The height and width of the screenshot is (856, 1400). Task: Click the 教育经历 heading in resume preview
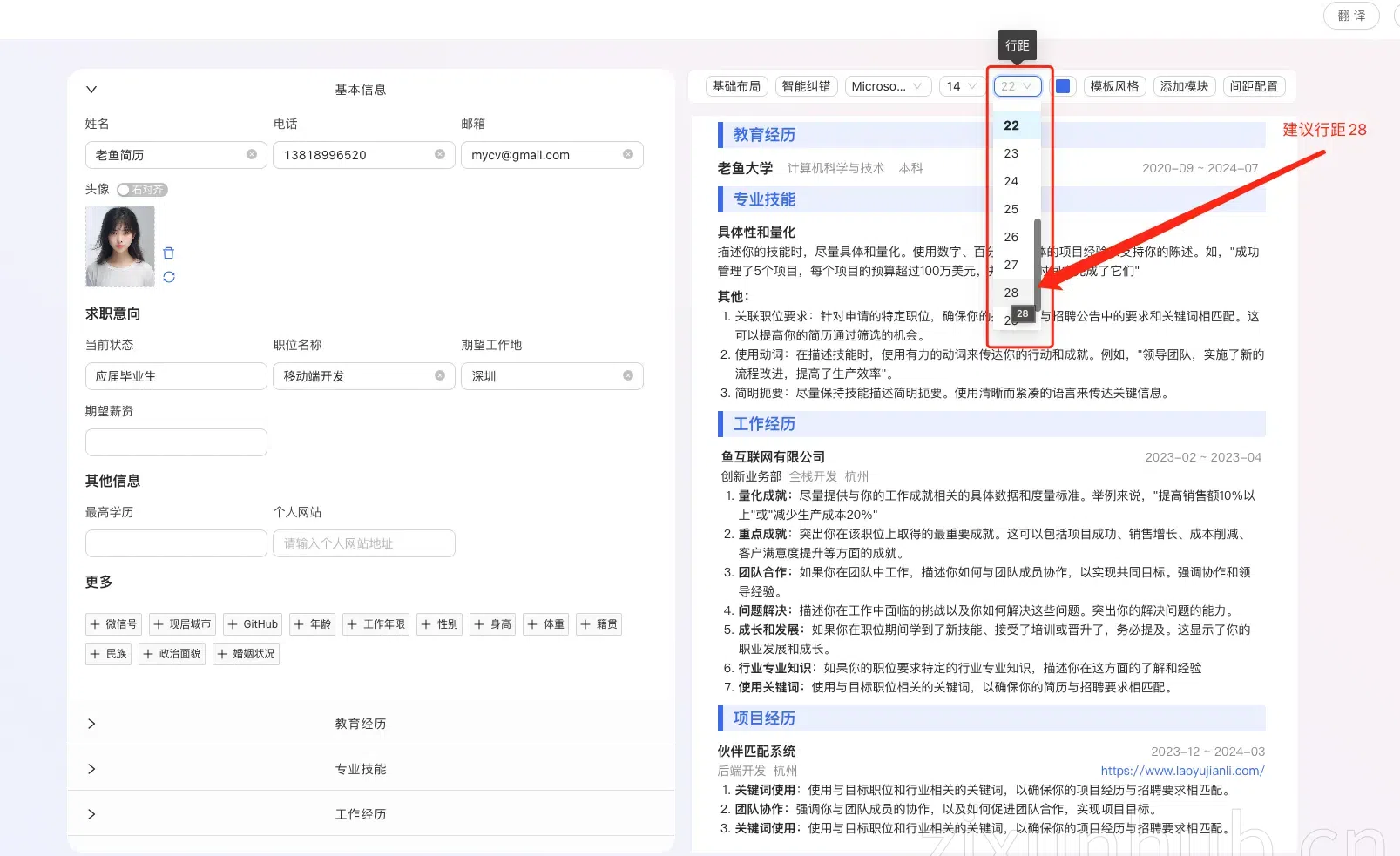[x=764, y=135]
